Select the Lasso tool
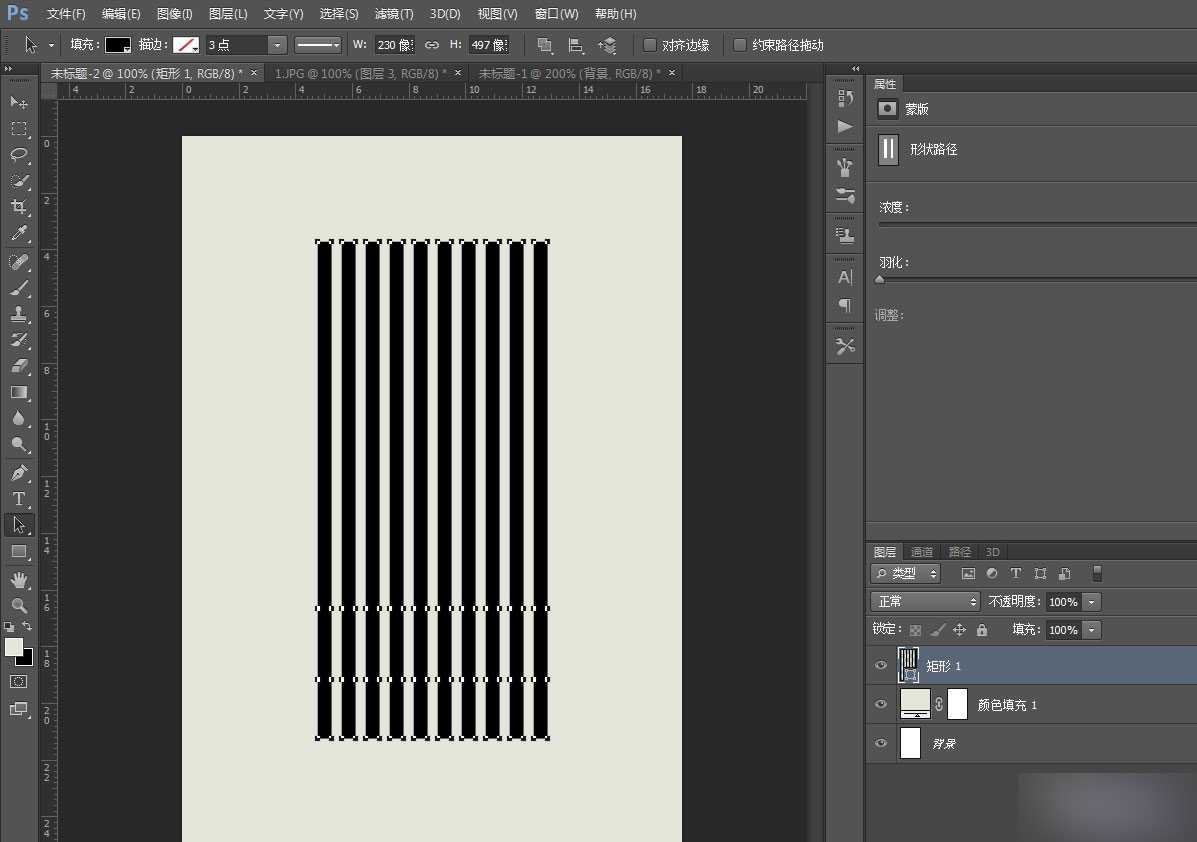The width and height of the screenshot is (1197, 842). (19, 155)
